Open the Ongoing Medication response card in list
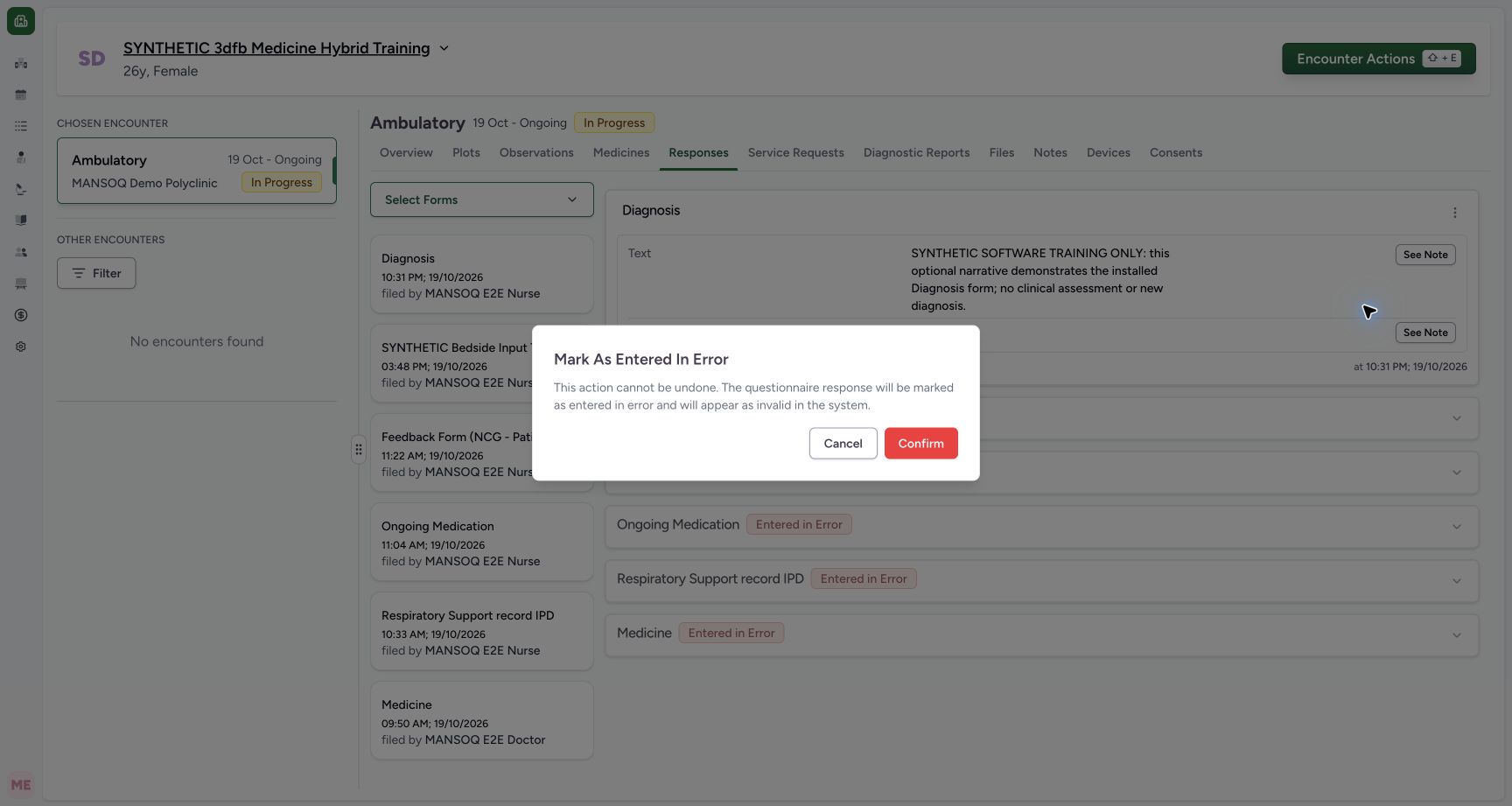Viewport: 1512px width, 806px height. tap(482, 542)
